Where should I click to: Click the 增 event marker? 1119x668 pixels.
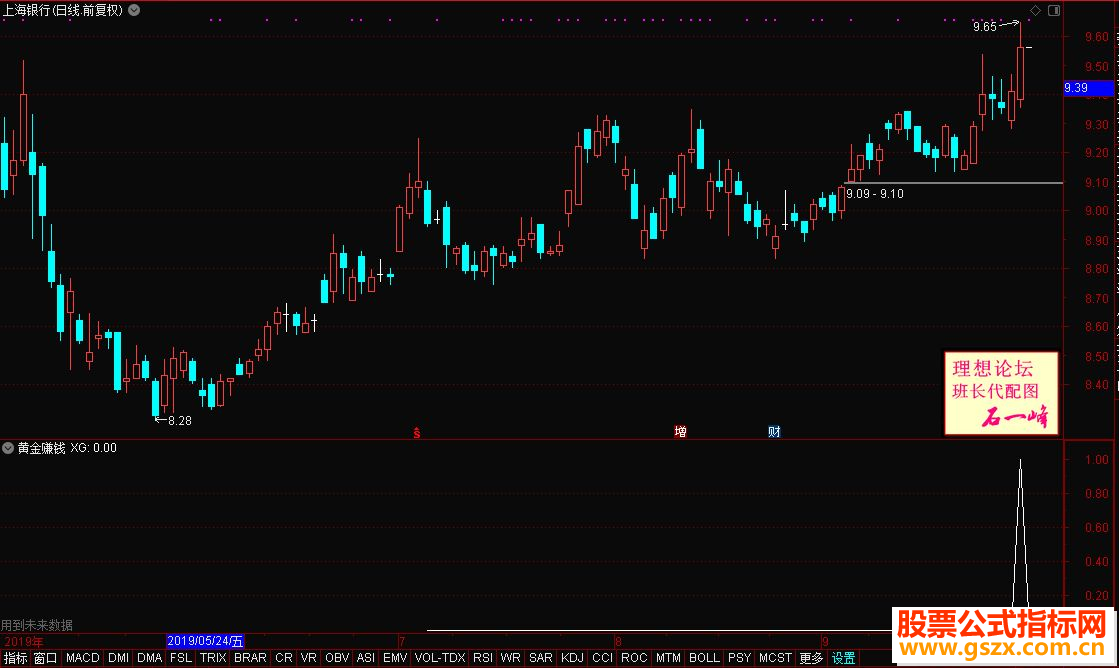point(680,431)
